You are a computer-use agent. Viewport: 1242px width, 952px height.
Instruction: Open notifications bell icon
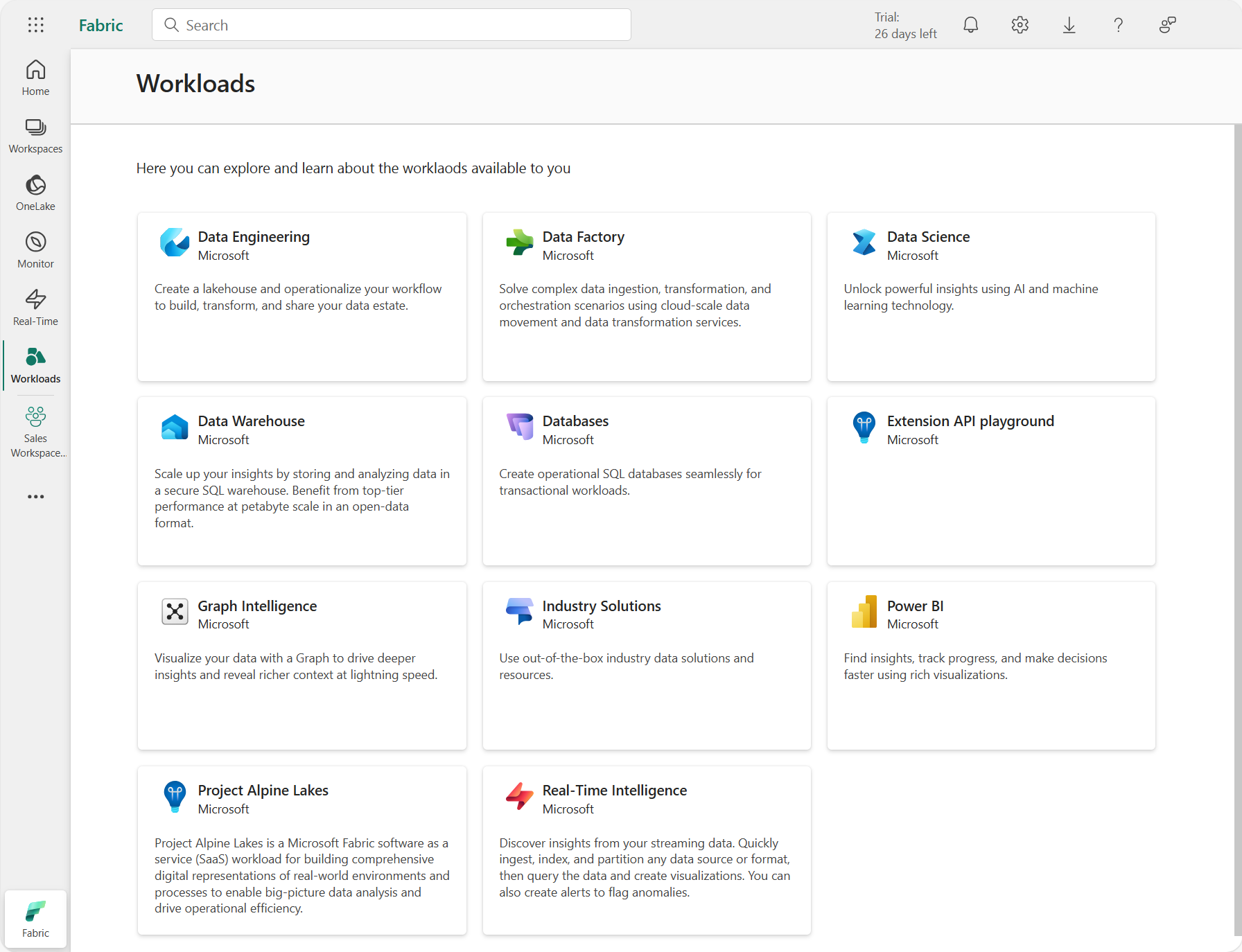point(971,25)
